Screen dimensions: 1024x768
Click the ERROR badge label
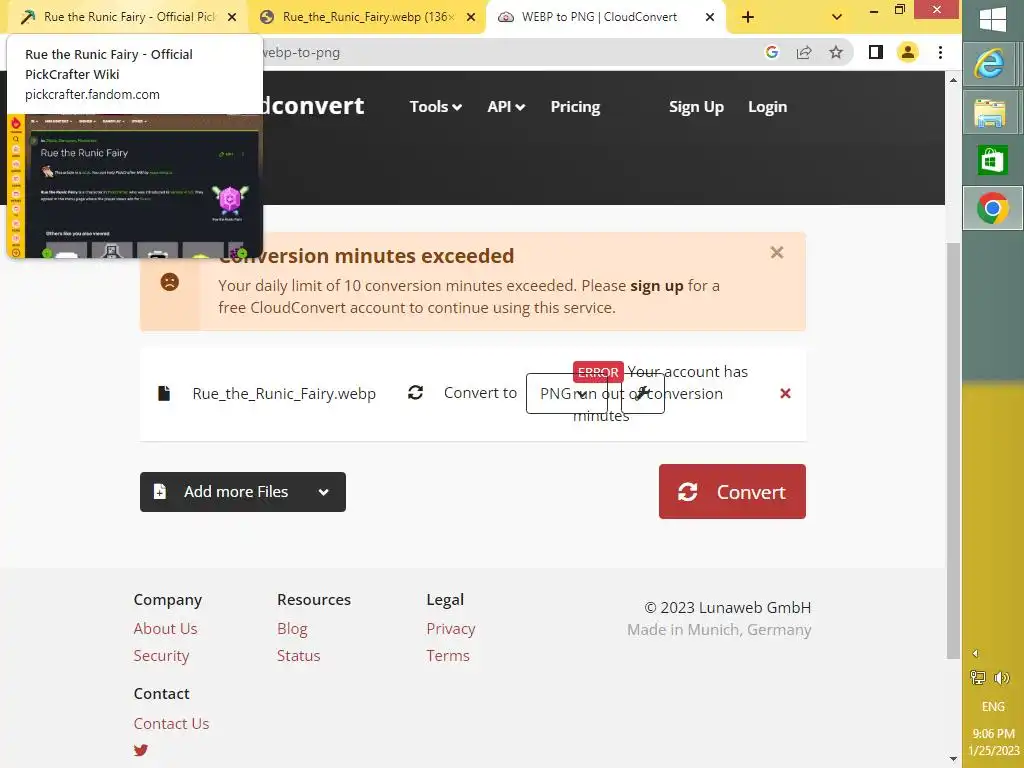click(x=598, y=372)
